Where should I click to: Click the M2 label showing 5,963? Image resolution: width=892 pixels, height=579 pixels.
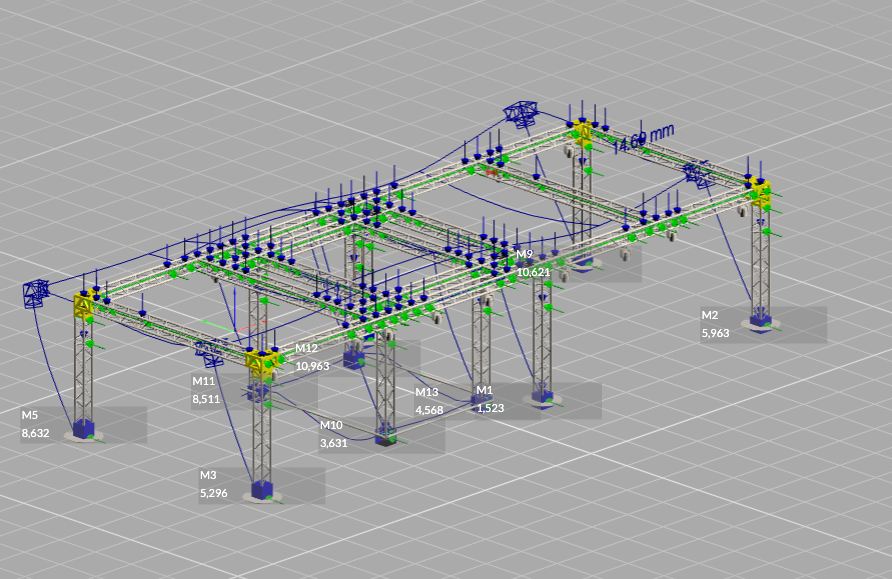(x=717, y=324)
